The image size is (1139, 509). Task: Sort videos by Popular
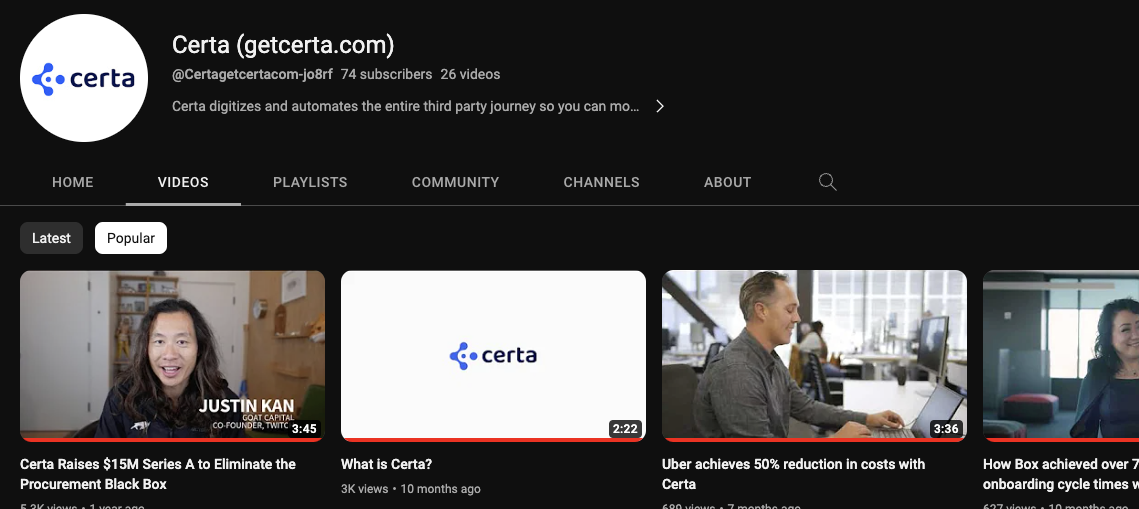pyautogui.click(x=131, y=238)
